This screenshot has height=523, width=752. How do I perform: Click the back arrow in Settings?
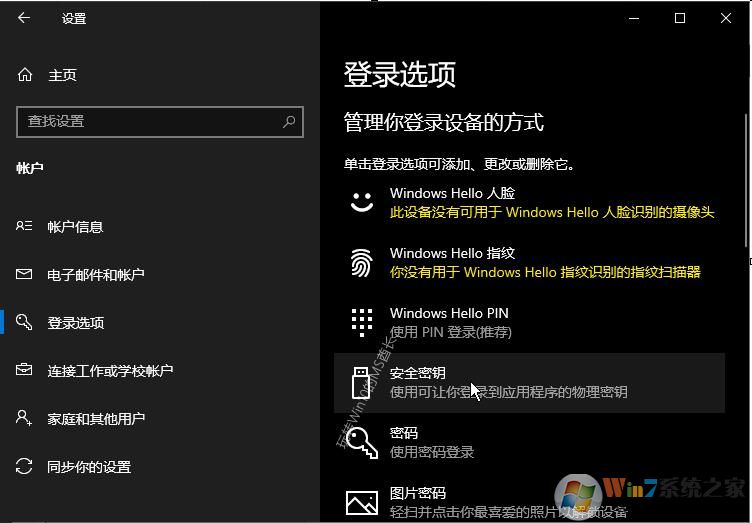coord(24,18)
